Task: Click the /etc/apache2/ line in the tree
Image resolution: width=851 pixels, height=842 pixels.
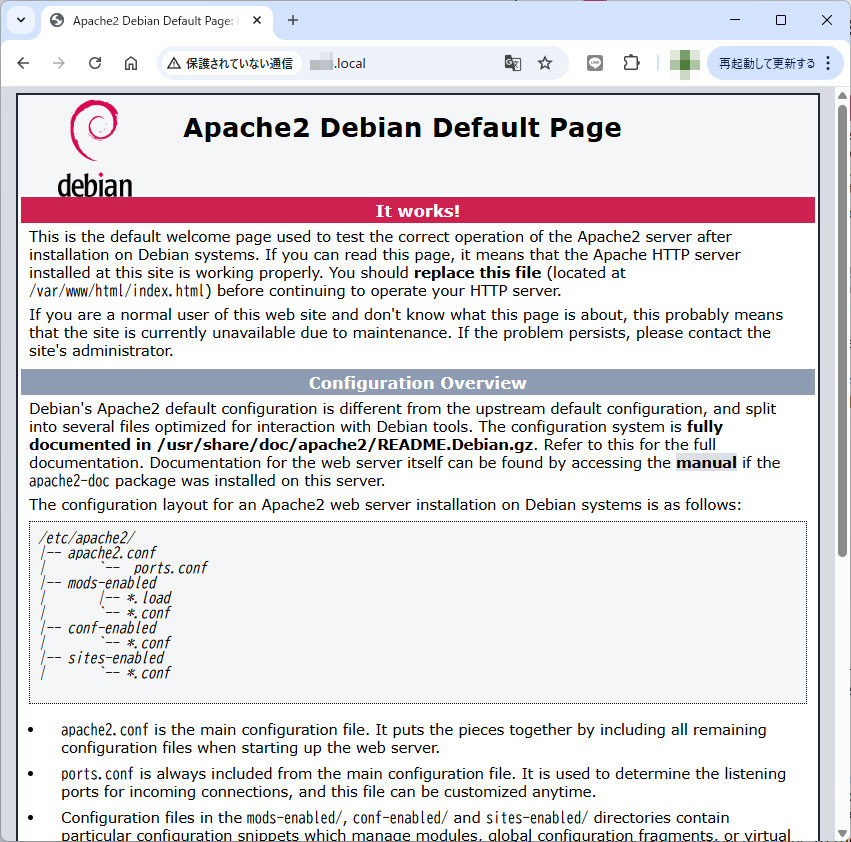Action: click(x=87, y=538)
